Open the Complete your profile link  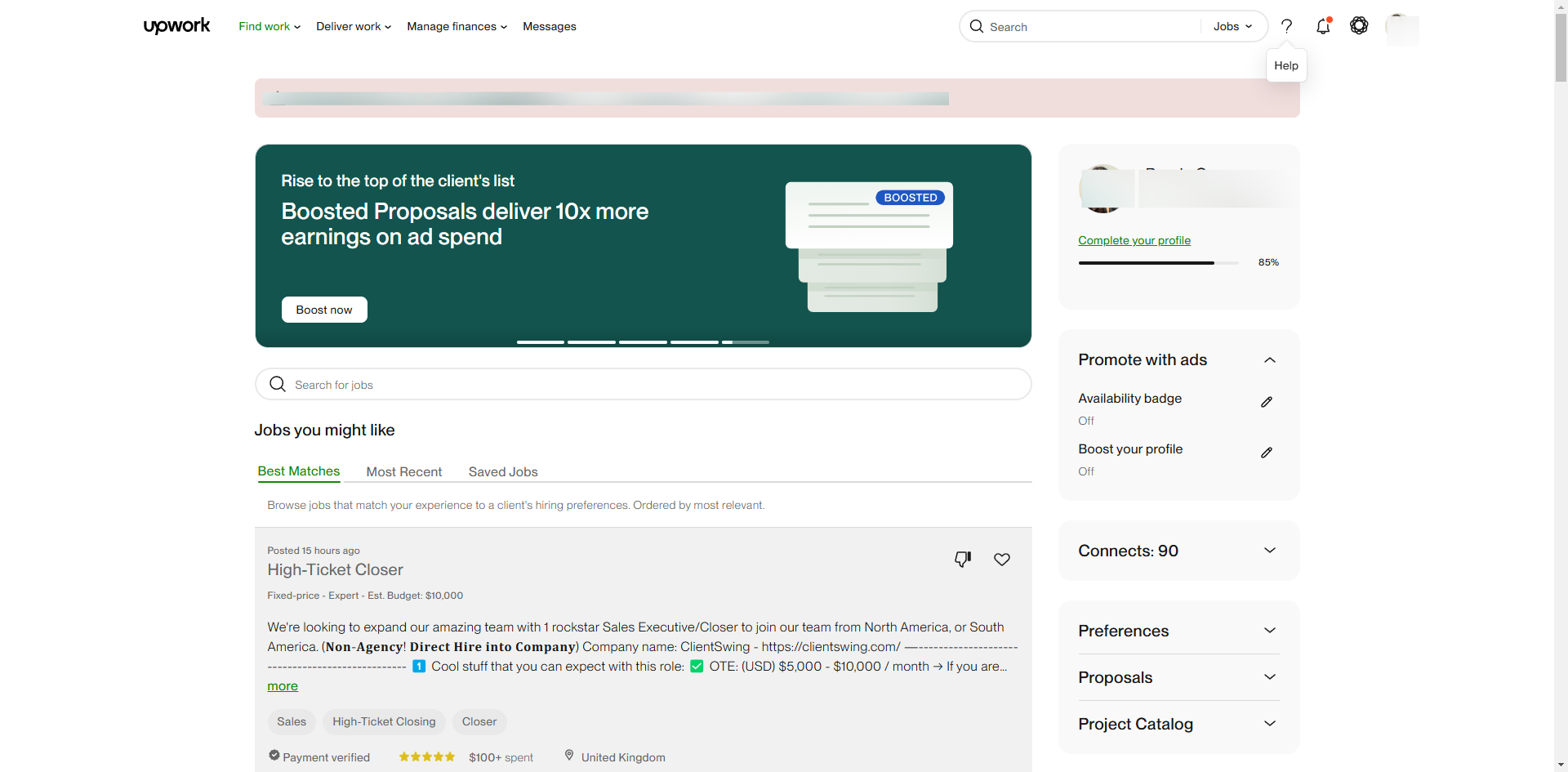(1134, 240)
